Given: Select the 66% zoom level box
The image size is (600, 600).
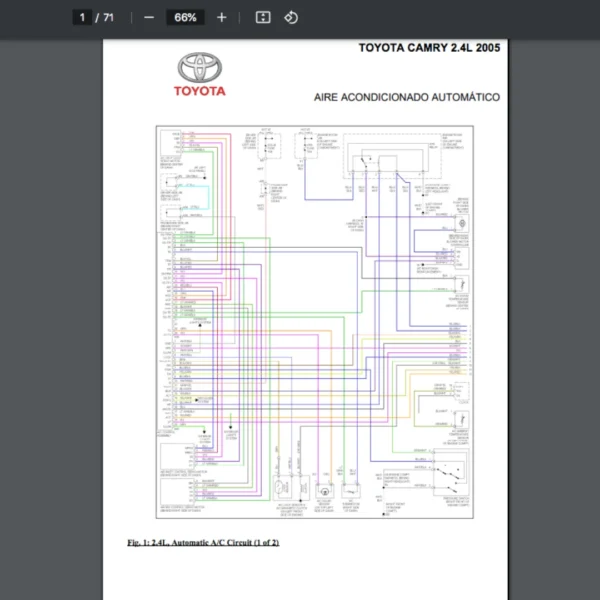Looking at the screenshot, I should click(185, 18).
